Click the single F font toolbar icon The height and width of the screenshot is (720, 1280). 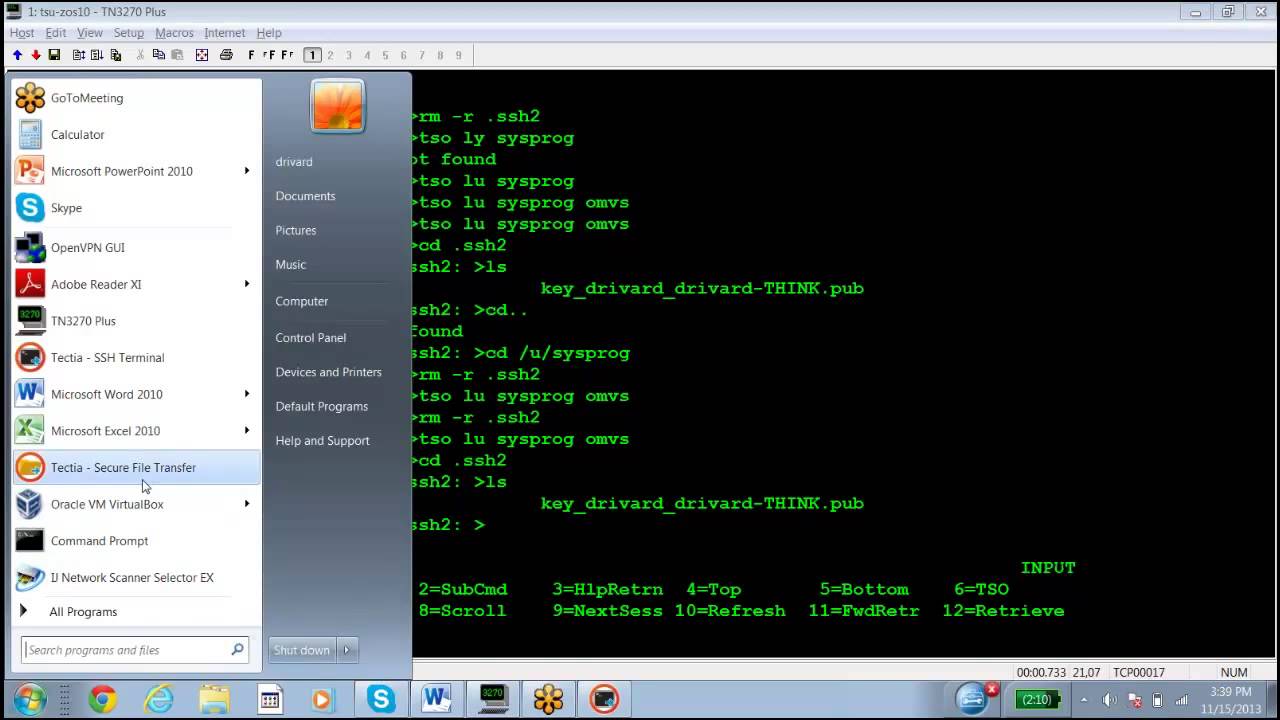pyautogui.click(x=251, y=55)
